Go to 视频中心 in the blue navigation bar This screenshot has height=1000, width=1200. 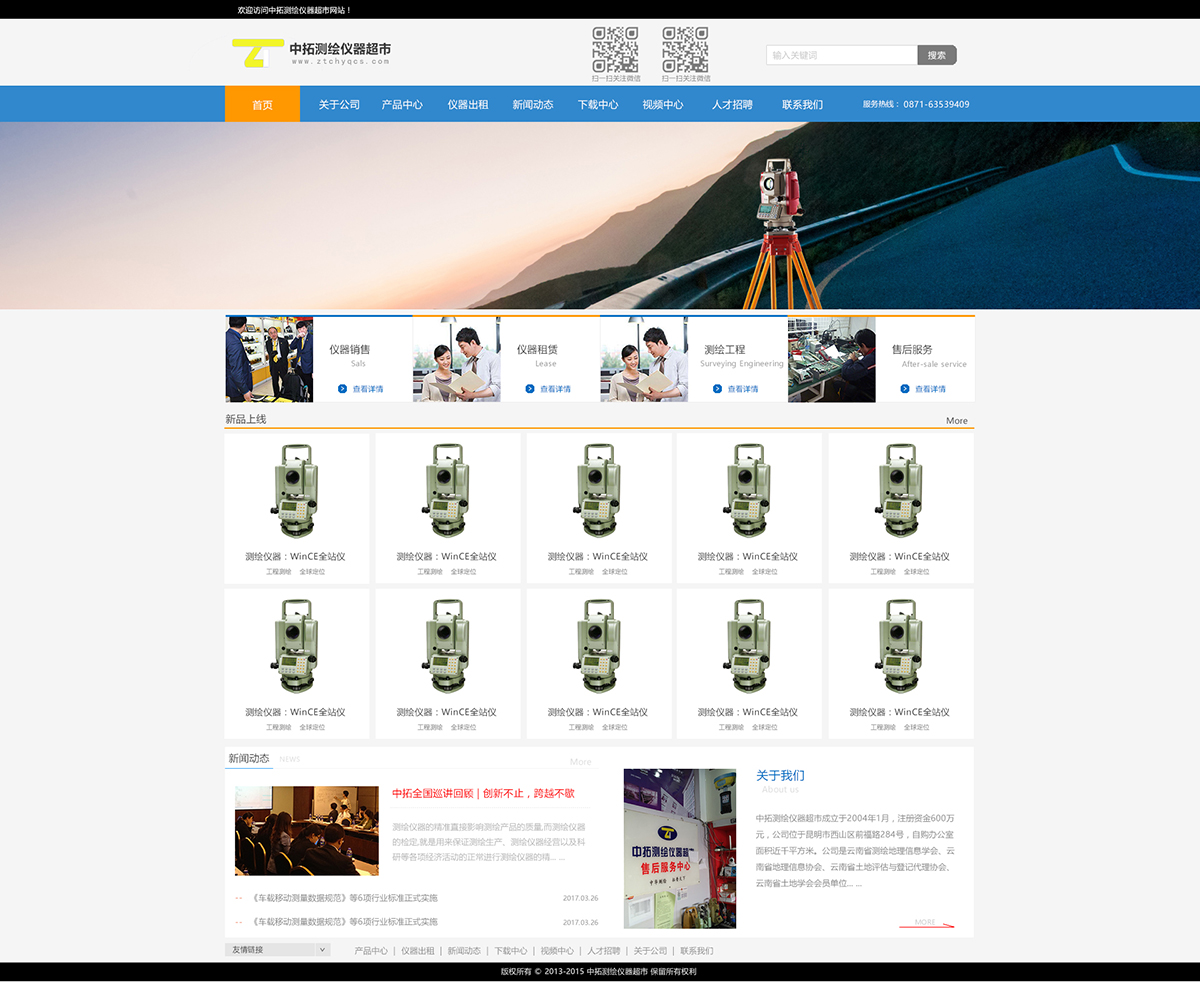(x=663, y=104)
